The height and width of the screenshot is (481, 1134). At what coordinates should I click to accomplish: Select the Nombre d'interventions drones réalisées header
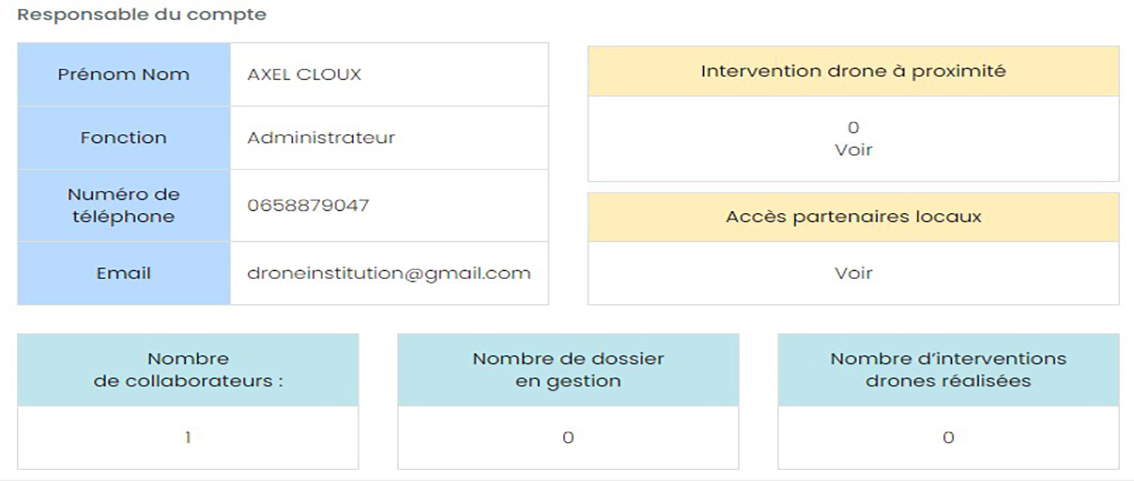pos(949,370)
